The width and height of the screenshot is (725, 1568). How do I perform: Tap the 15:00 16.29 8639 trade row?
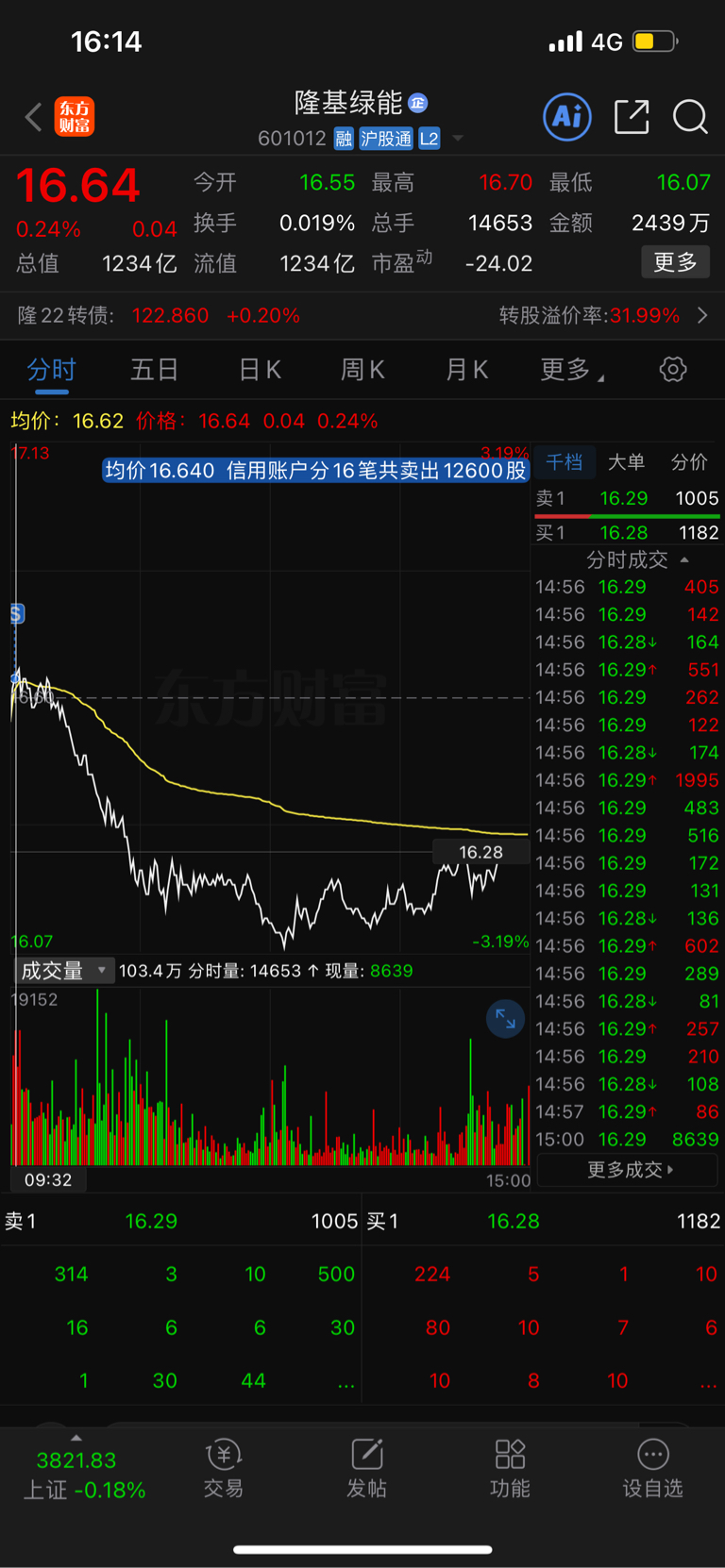(628, 1140)
